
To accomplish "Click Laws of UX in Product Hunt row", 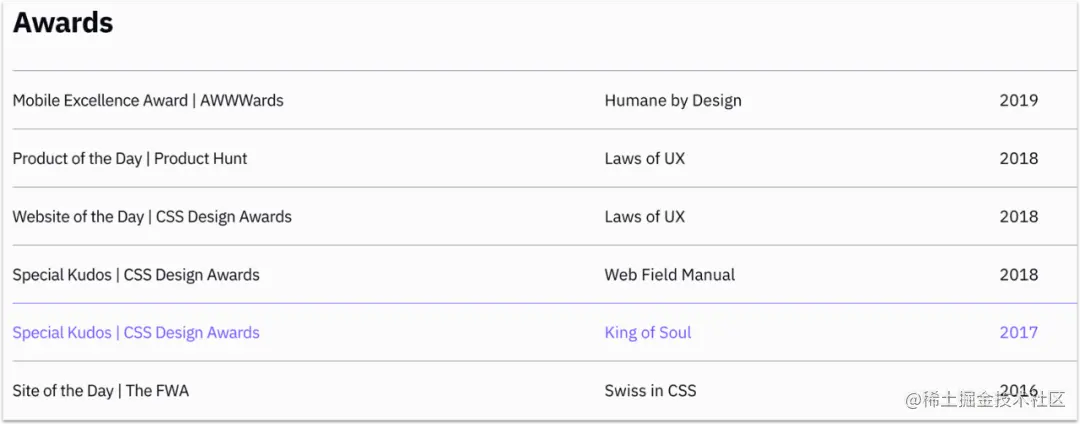I will 645,158.
